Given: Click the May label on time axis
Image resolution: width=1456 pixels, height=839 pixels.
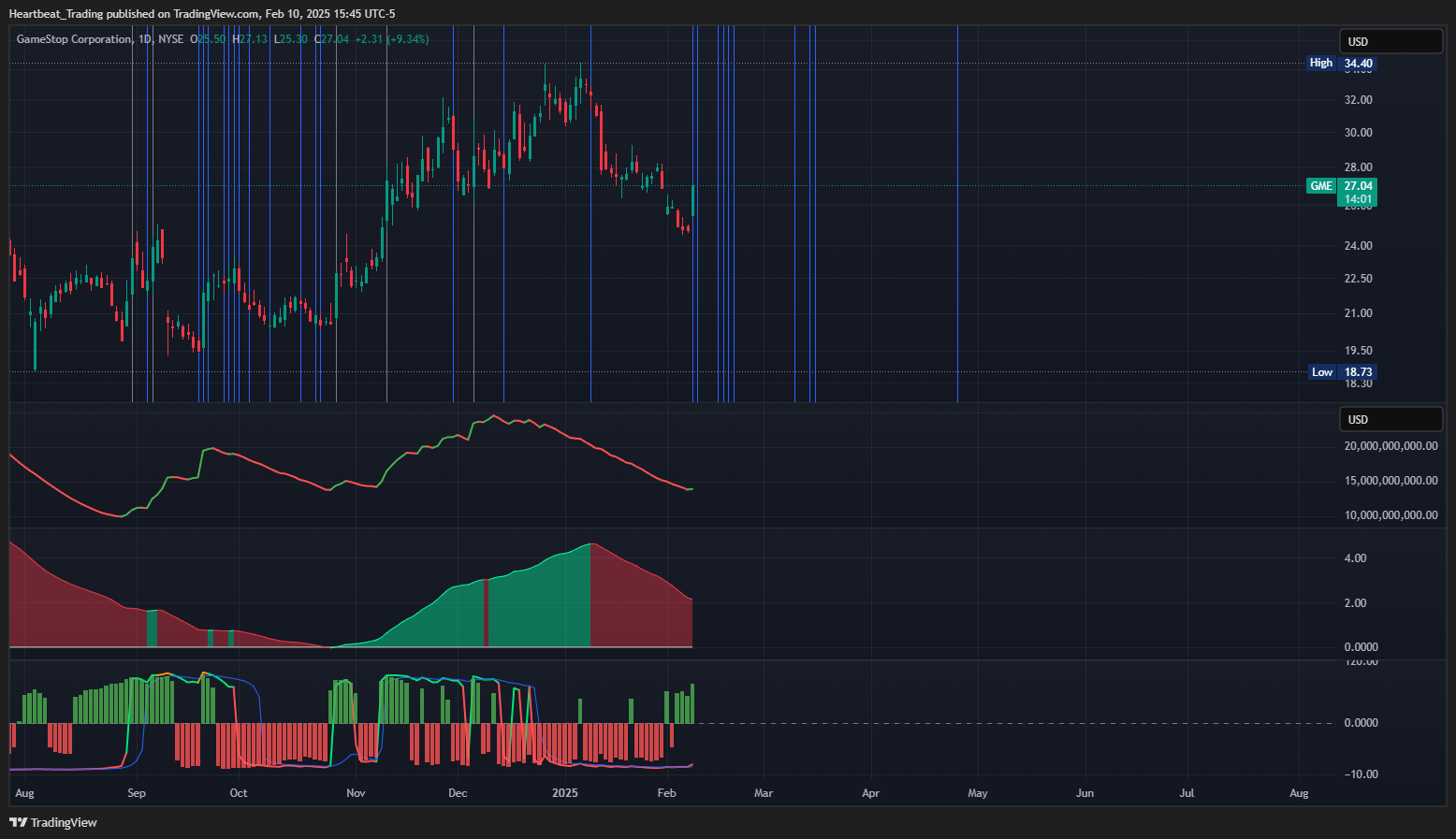Looking at the screenshot, I should pyautogui.click(x=978, y=793).
